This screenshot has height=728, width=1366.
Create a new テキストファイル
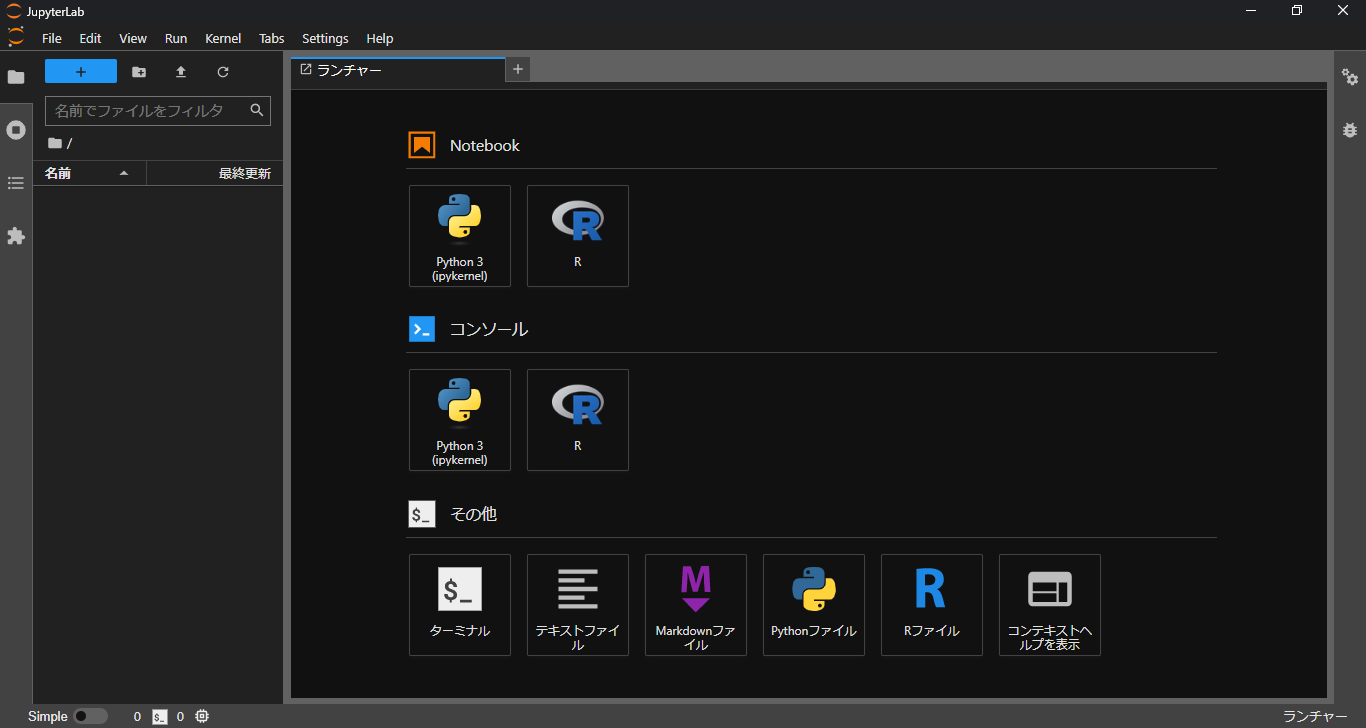pyautogui.click(x=578, y=605)
